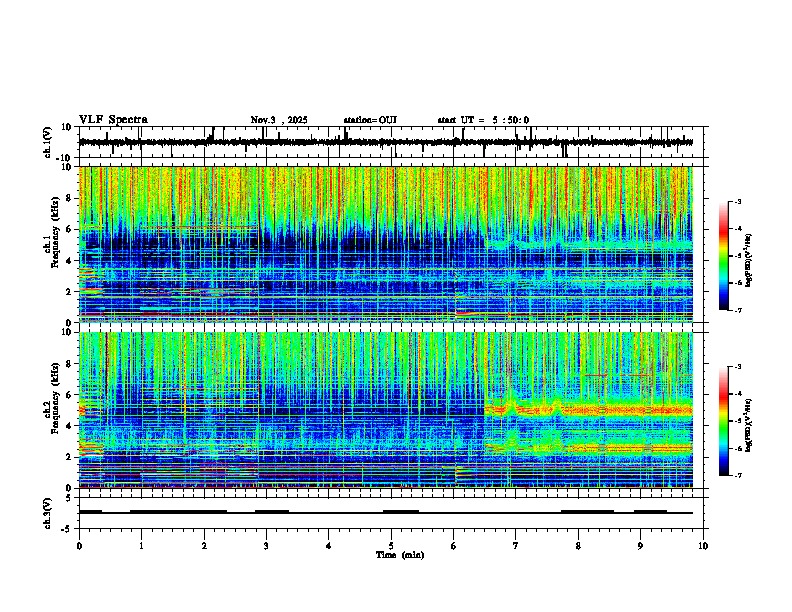Screen dimensions: 792x612
Task: Click the "station=OUI" header label
Action: coord(370,120)
